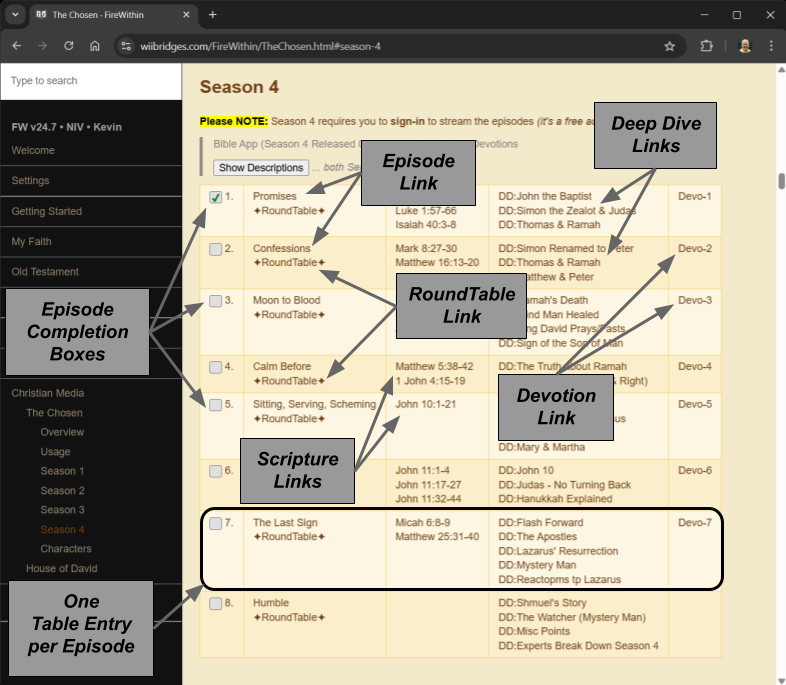Image resolution: width=786 pixels, height=685 pixels.
Task: Open Matthew 25:31-40 scripture link
Action: [437, 536]
